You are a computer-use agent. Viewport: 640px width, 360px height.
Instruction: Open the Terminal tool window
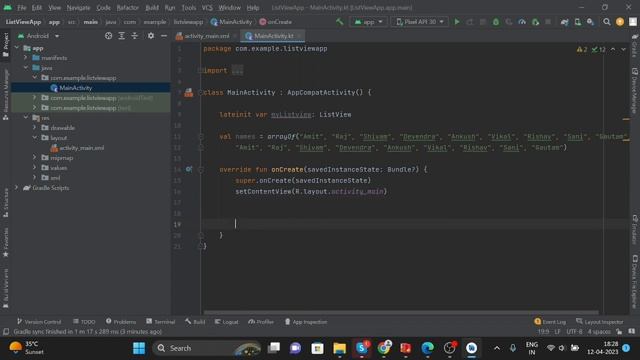click(x=160, y=322)
